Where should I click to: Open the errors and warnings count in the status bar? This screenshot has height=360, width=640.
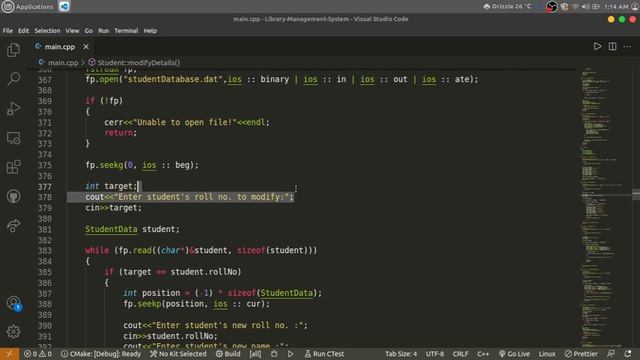pos(38,354)
